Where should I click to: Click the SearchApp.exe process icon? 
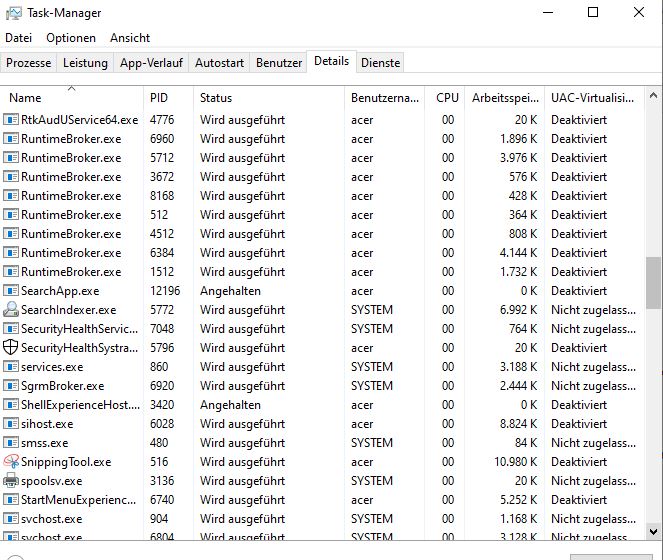[x=11, y=291]
